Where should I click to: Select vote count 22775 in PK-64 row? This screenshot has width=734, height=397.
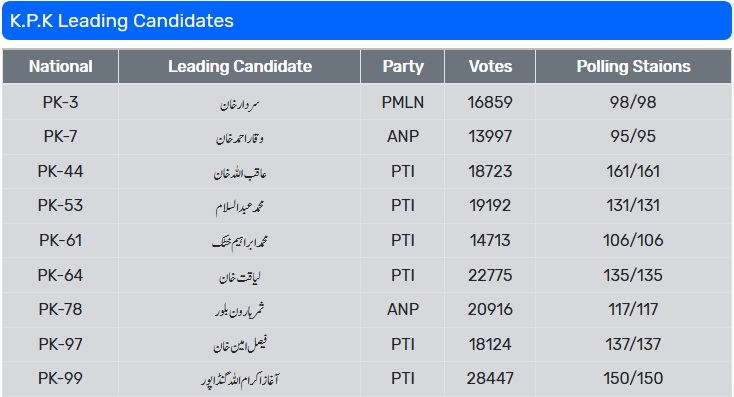(x=490, y=275)
